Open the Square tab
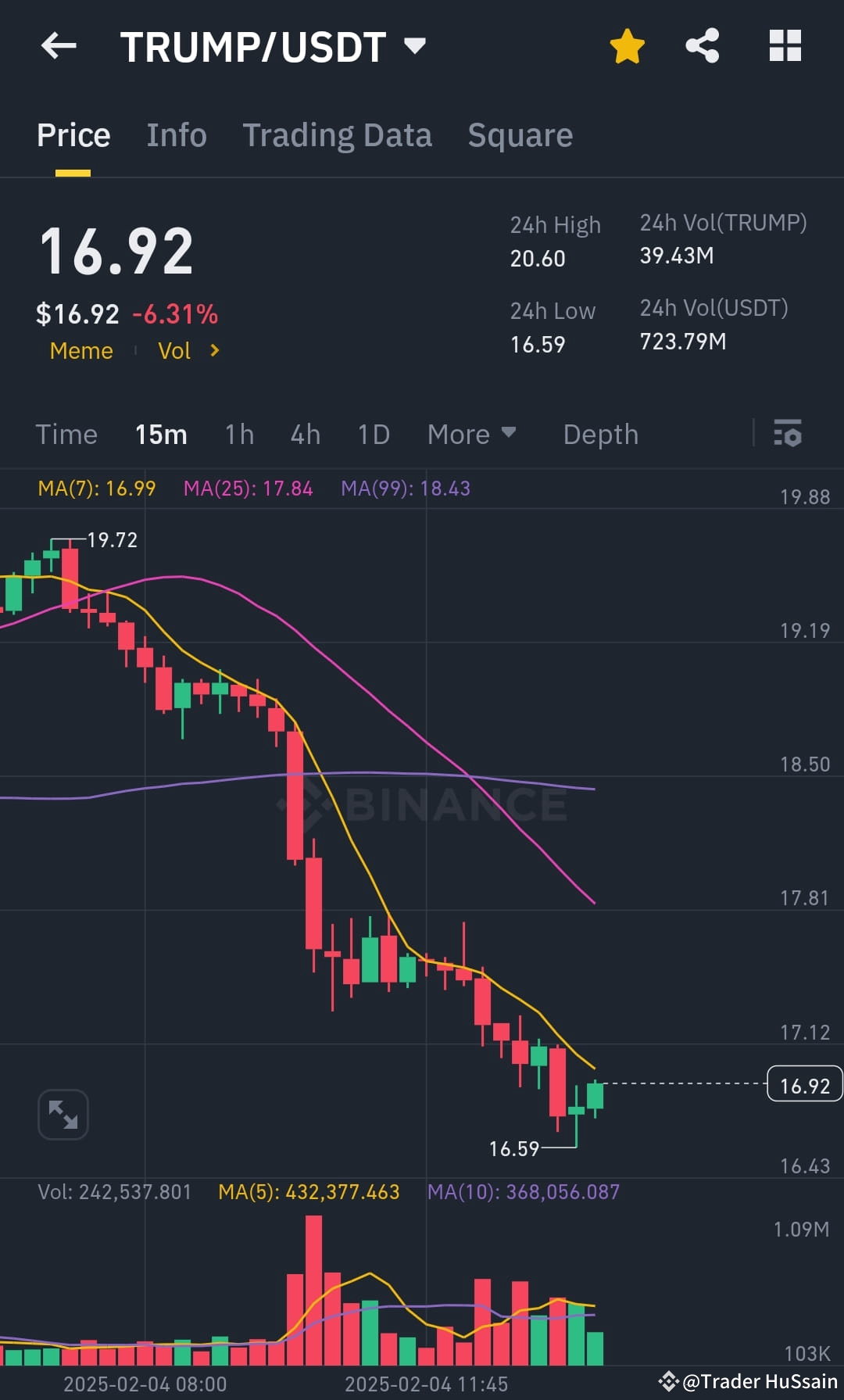The height and width of the screenshot is (1400, 844). pos(520,134)
